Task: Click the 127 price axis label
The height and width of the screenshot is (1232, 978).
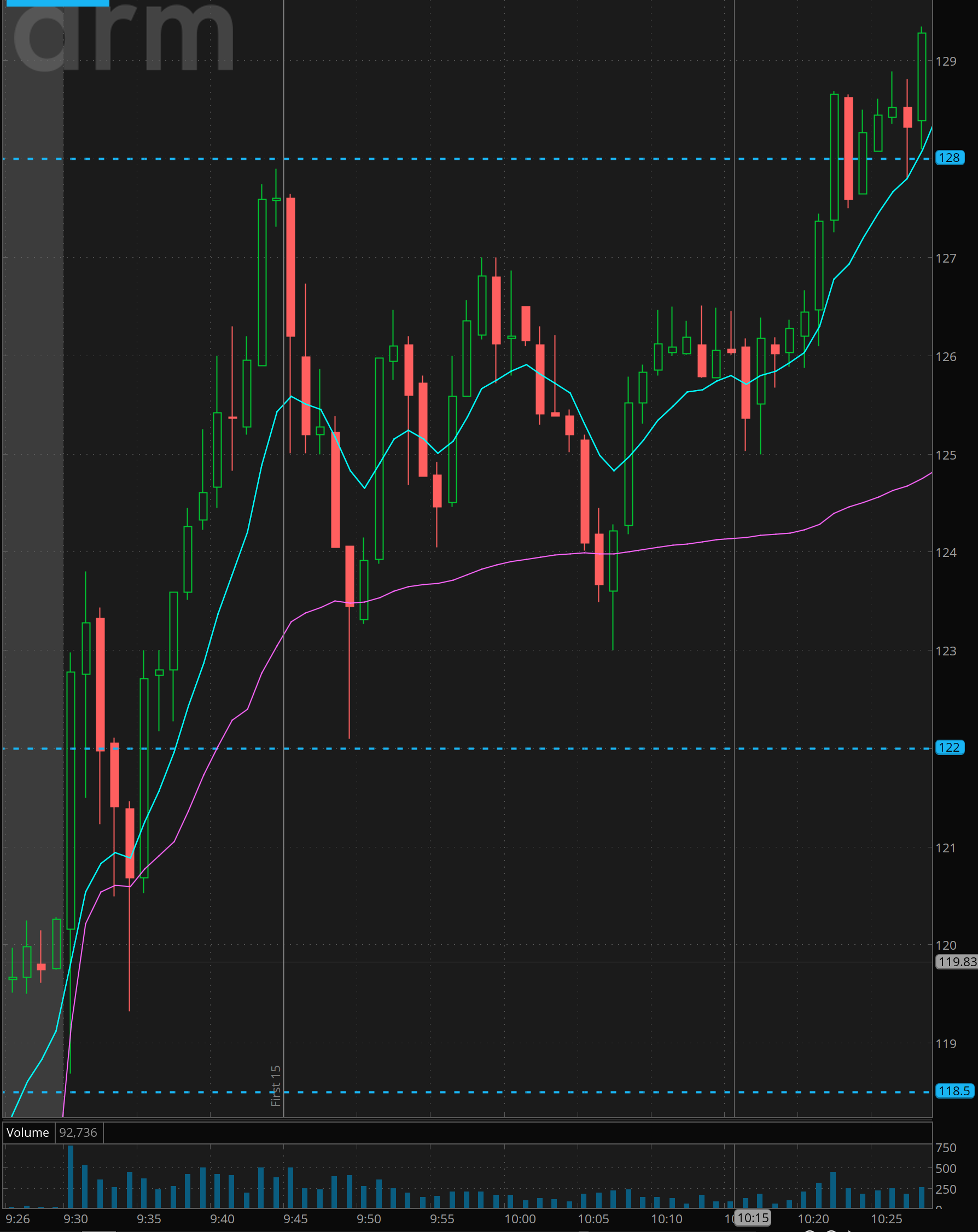Action: pyautogui.click(x=946, y=258)
